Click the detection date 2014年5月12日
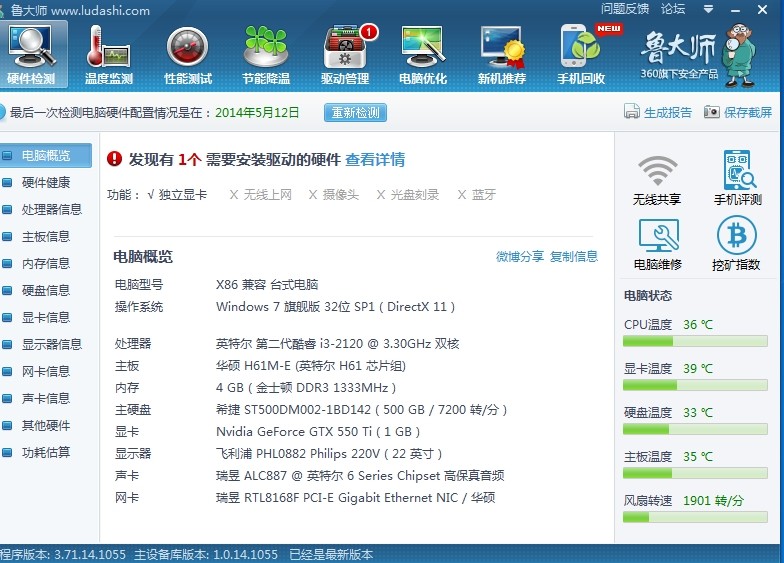This screenshot has height=563, width=784. tap(257, 112)
